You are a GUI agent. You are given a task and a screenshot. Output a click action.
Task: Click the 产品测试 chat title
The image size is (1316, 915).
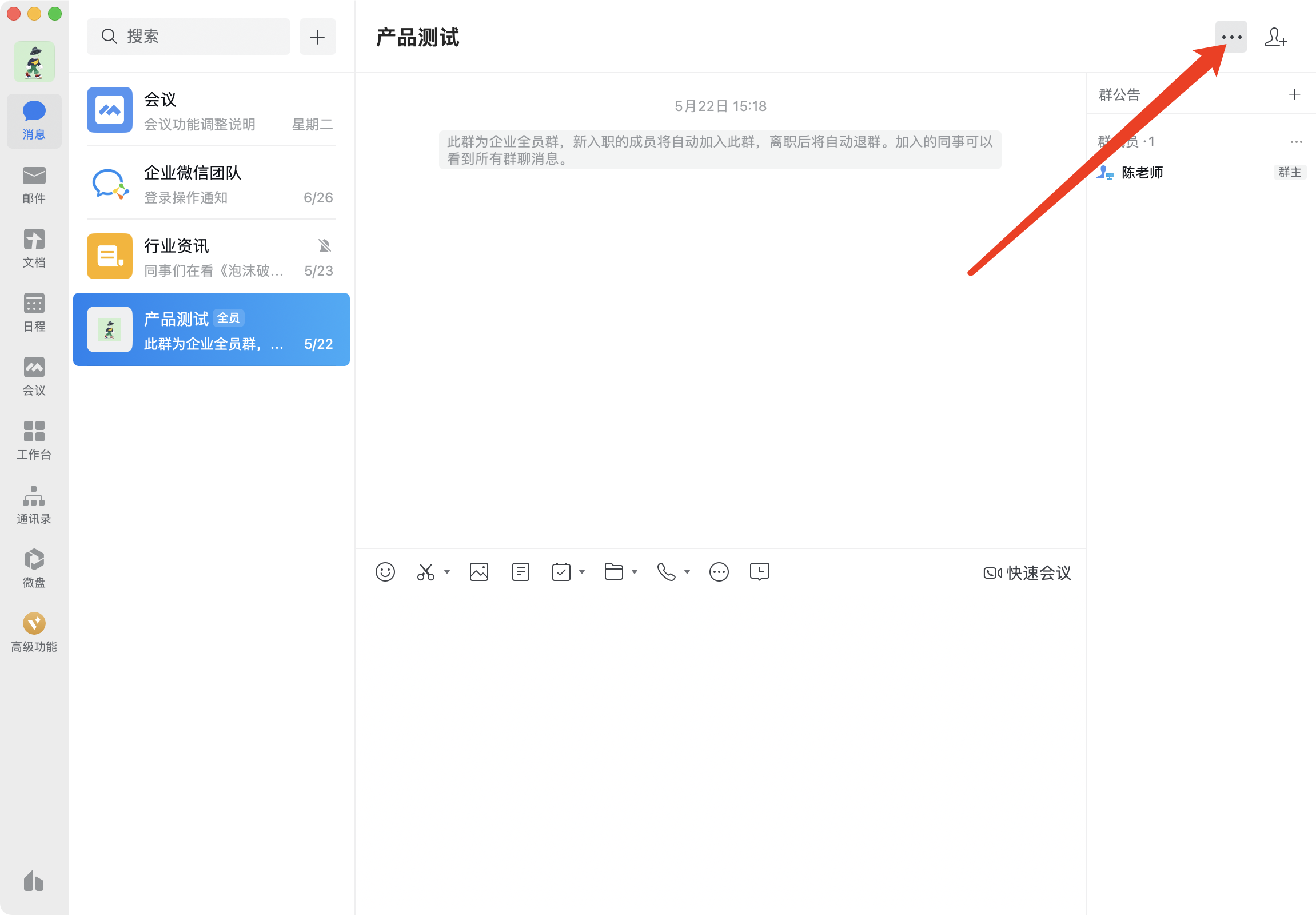(417, 38)
